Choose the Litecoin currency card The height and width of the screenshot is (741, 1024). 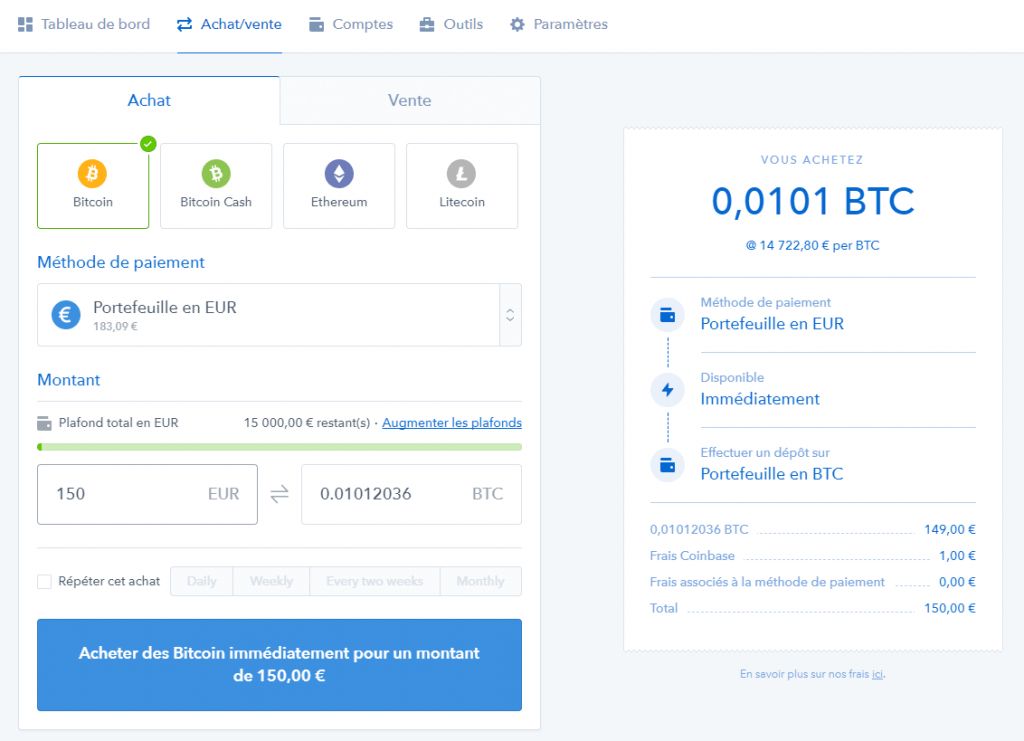[x=462, y=186]
